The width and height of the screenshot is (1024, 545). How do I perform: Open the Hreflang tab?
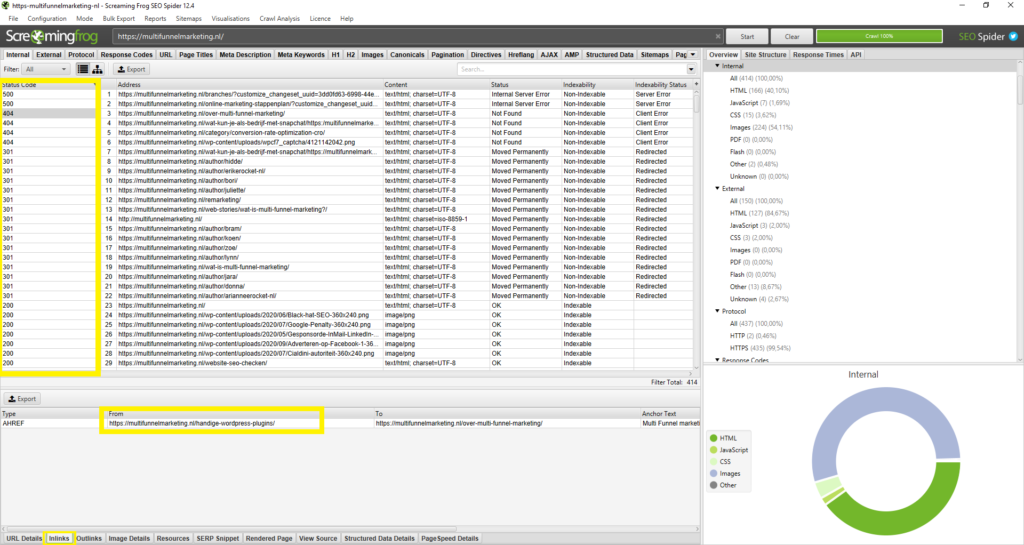520,55
